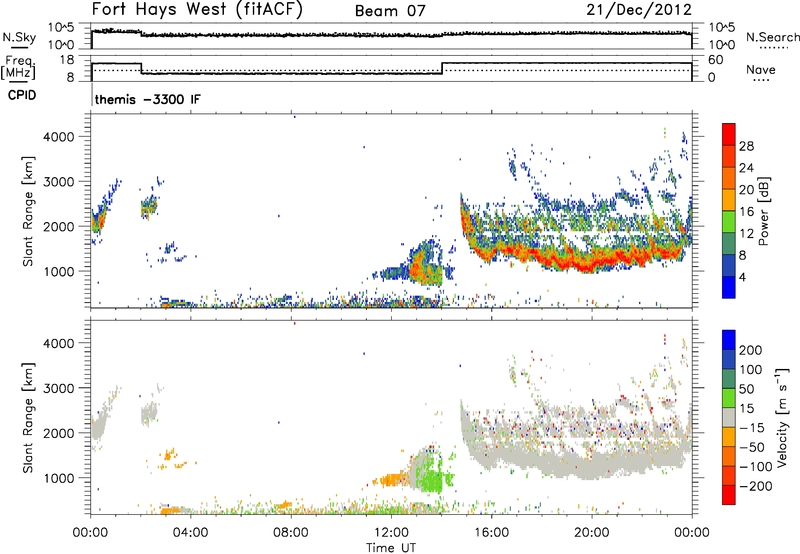Image resolution: width=800 pixels, height=554 pixels.
Task: Click the '08:00' time axis tick label
Action: [x=291, y=533]
